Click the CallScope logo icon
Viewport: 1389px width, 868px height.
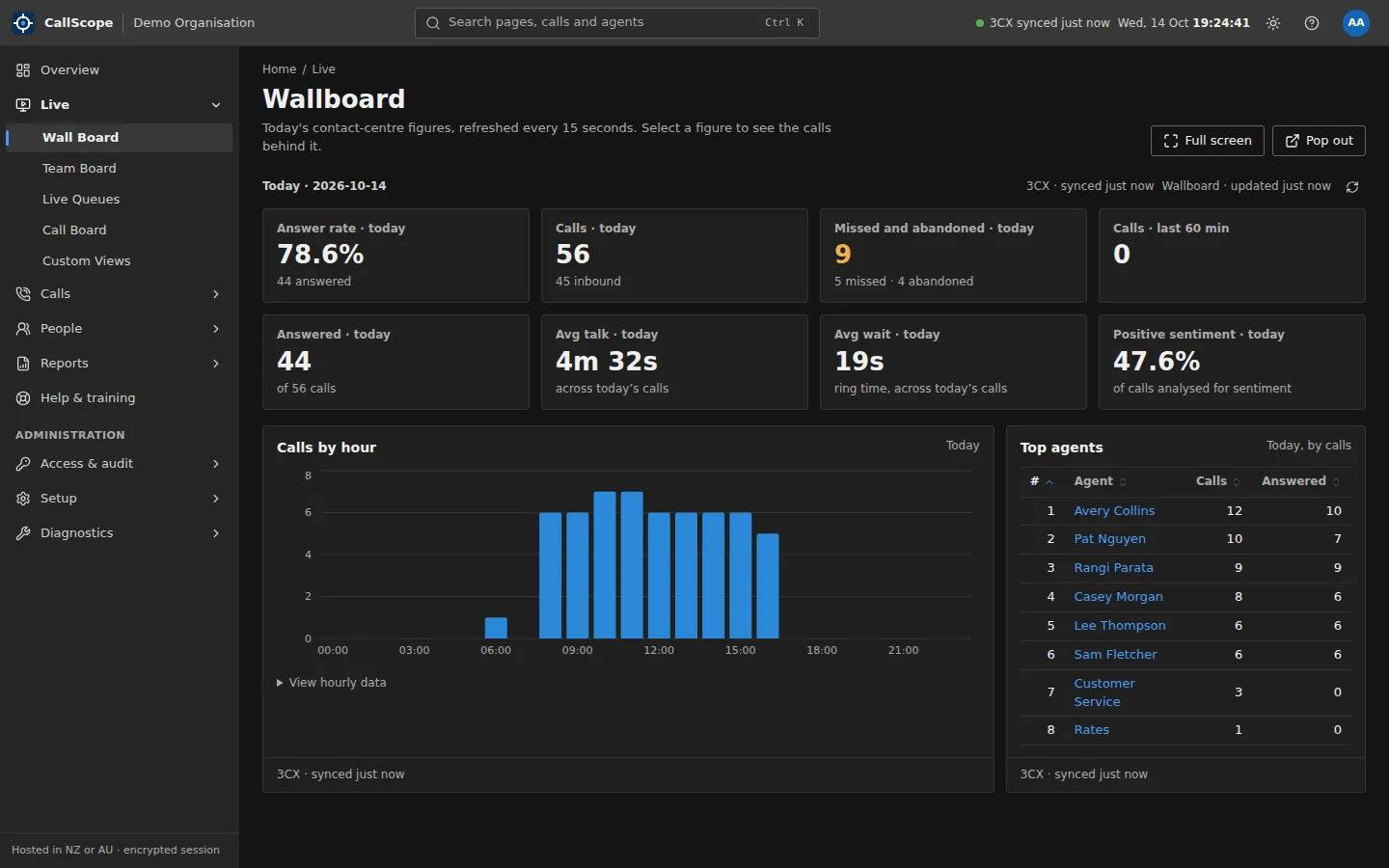coord(23,22)
